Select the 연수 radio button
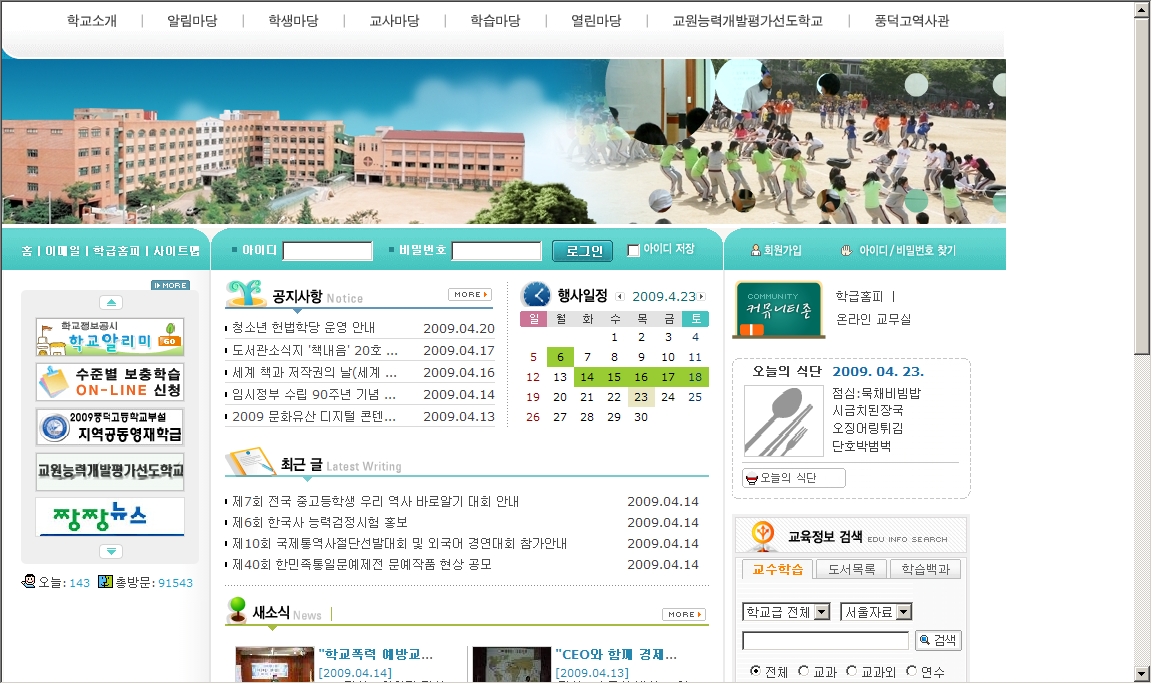Image resolution: width=1152 pixels, height=684 pixels. point(912,672)
